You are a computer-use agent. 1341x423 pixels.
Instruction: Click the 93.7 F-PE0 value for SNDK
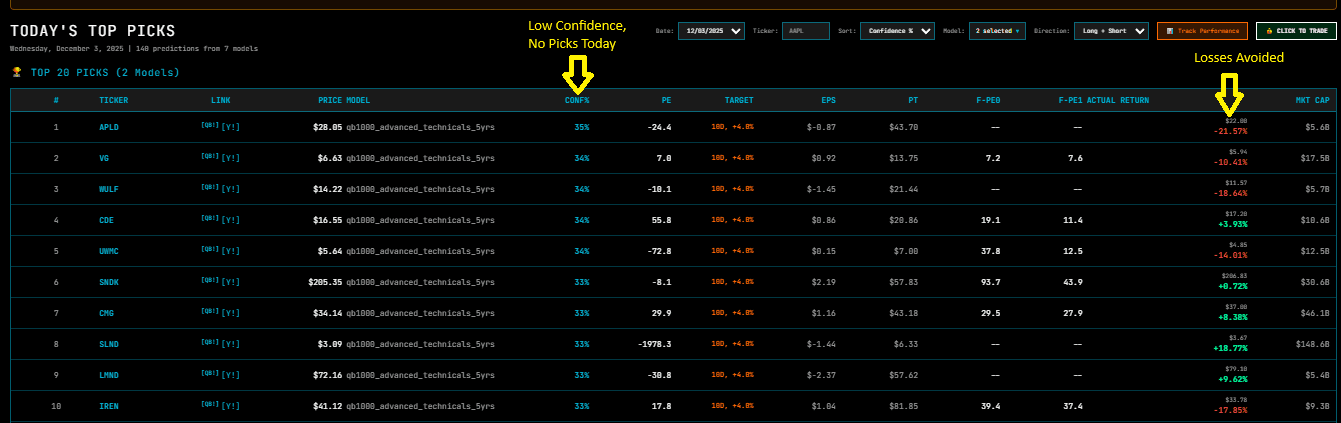pyautogui.click(x=991, y=282)
